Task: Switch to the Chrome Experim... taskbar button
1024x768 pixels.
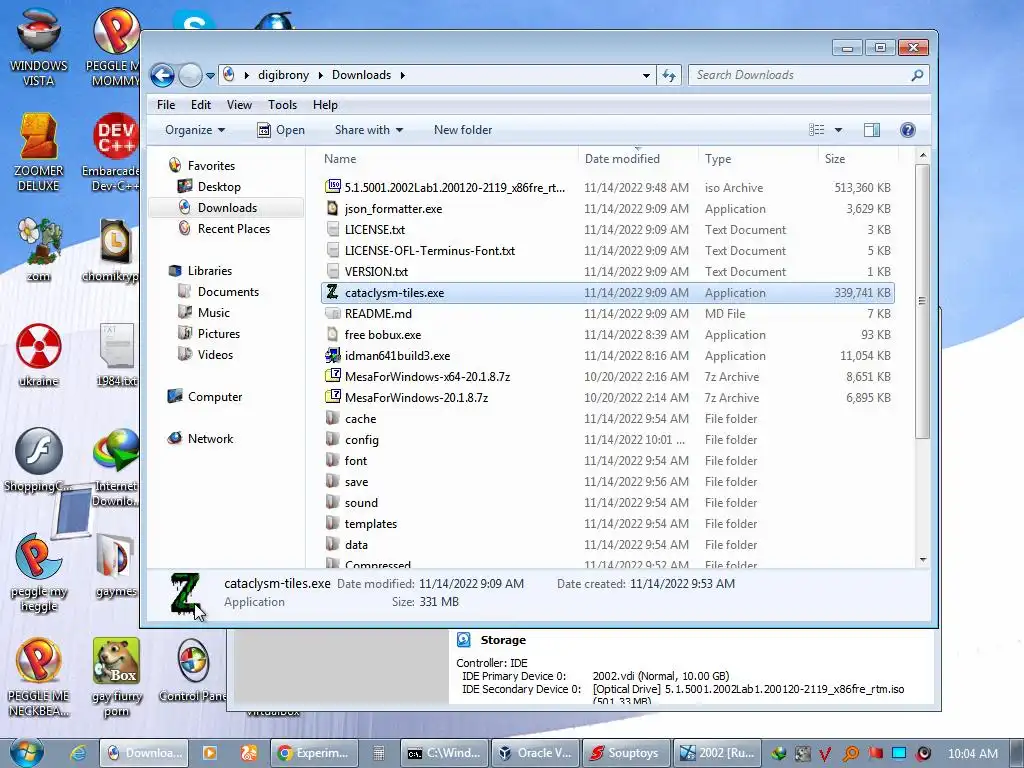Action: (313, 754)
